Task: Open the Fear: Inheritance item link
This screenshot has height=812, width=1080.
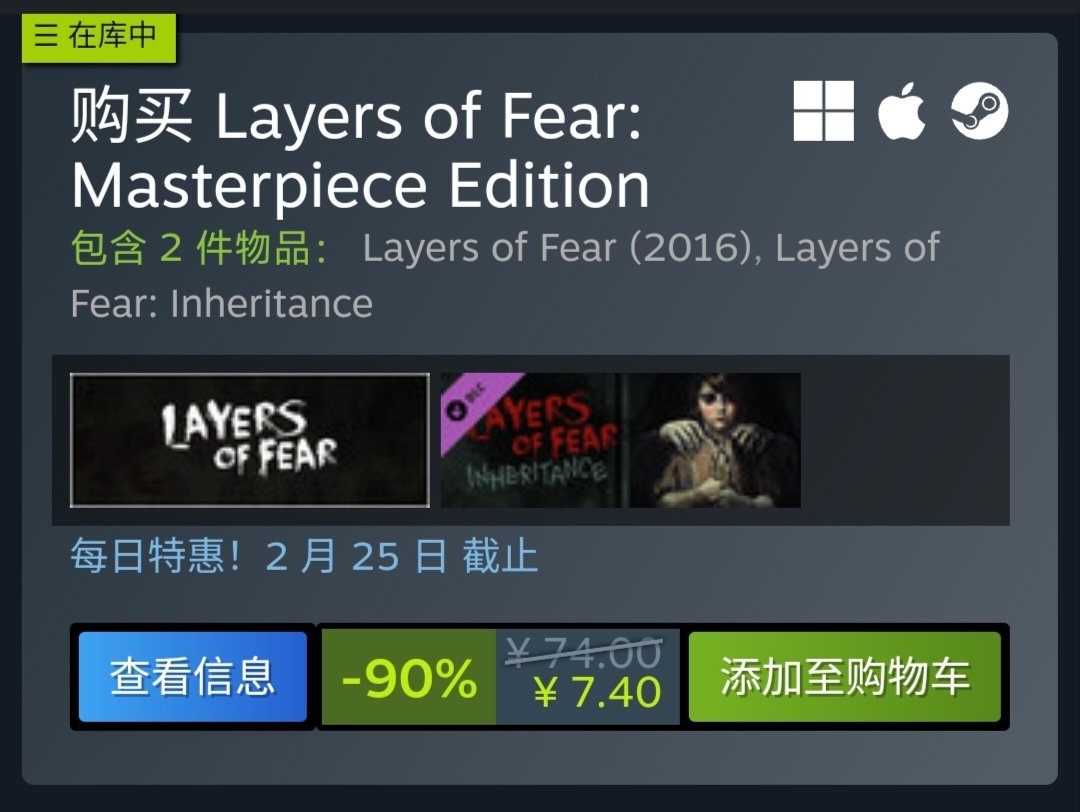Action: 222,303
